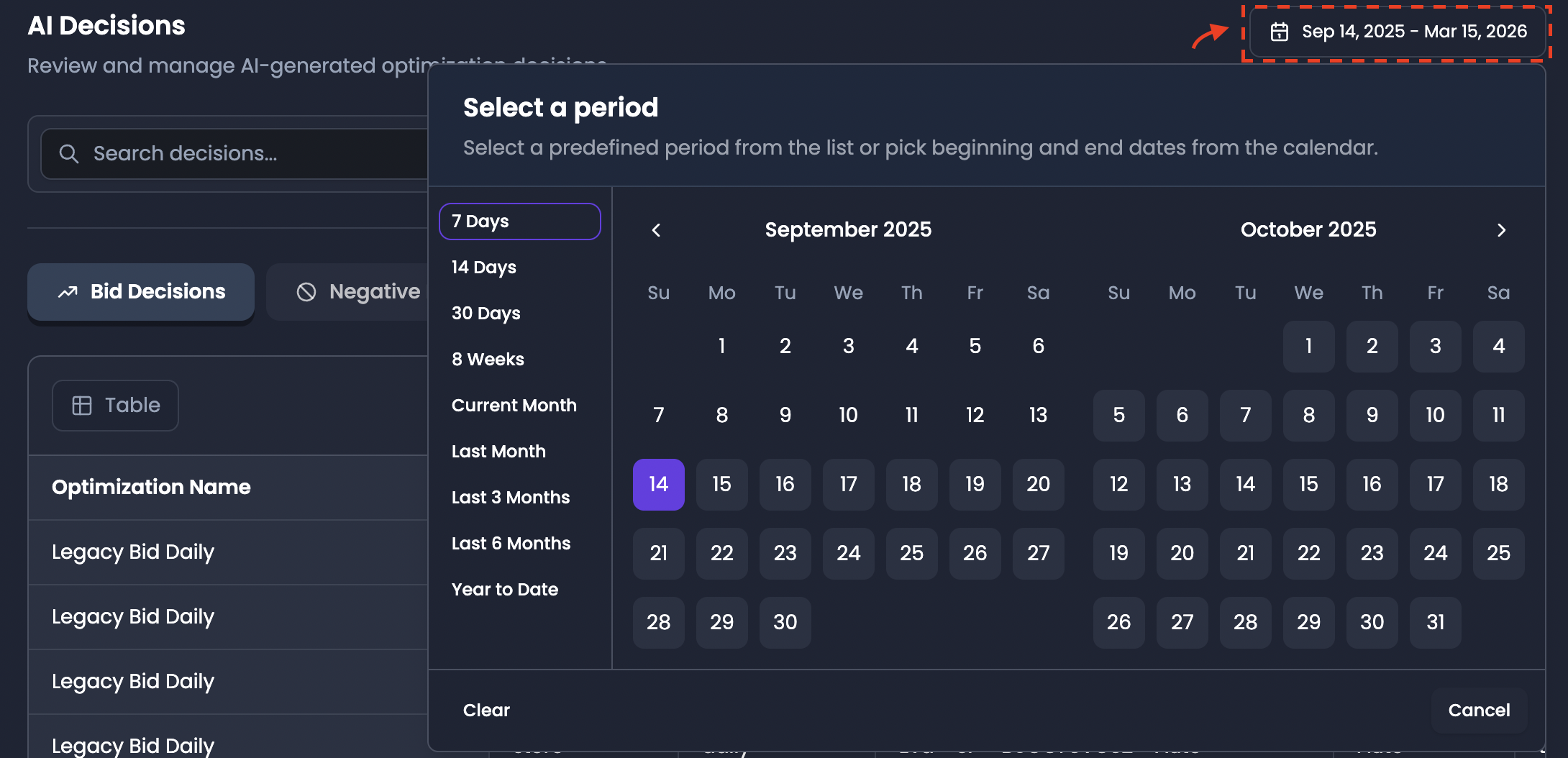Click the calendar icon in date range button
The height and width of the screenshot is (758, 1568).
tap(1279, 32)
